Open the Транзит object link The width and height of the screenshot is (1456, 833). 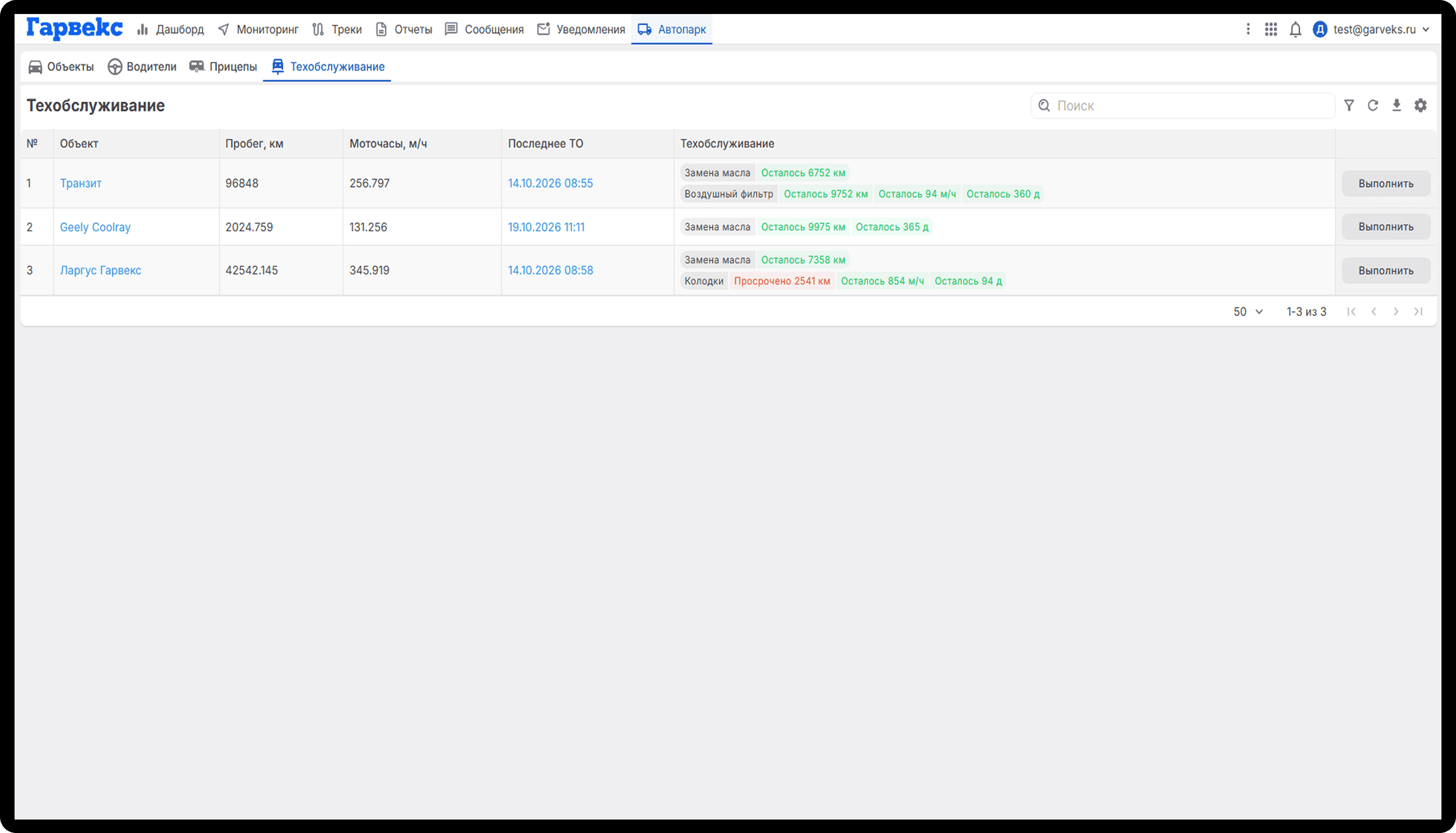point(81,183)
